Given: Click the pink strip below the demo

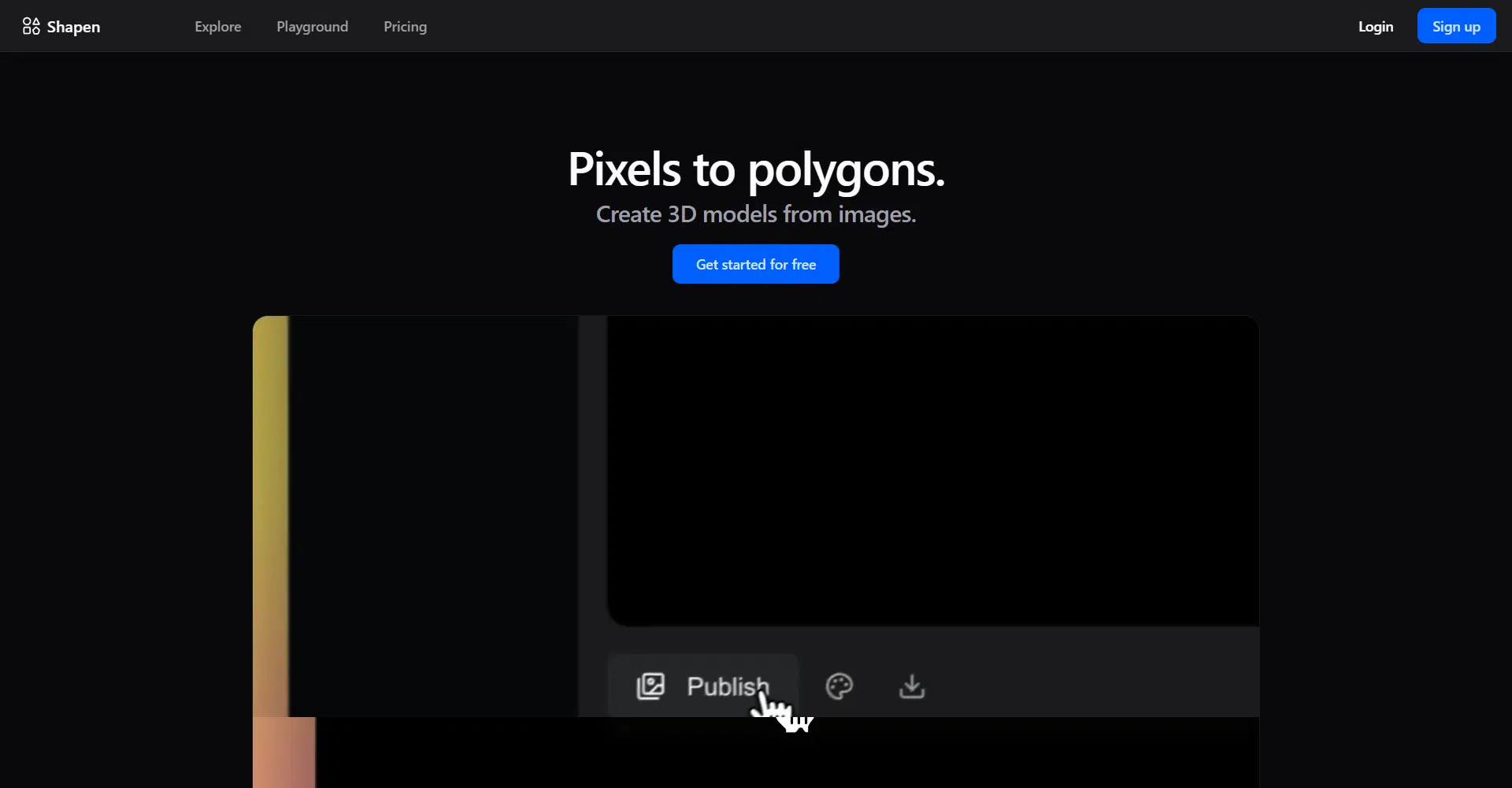Looking at the screenshot, I should (x=283, y=753).
